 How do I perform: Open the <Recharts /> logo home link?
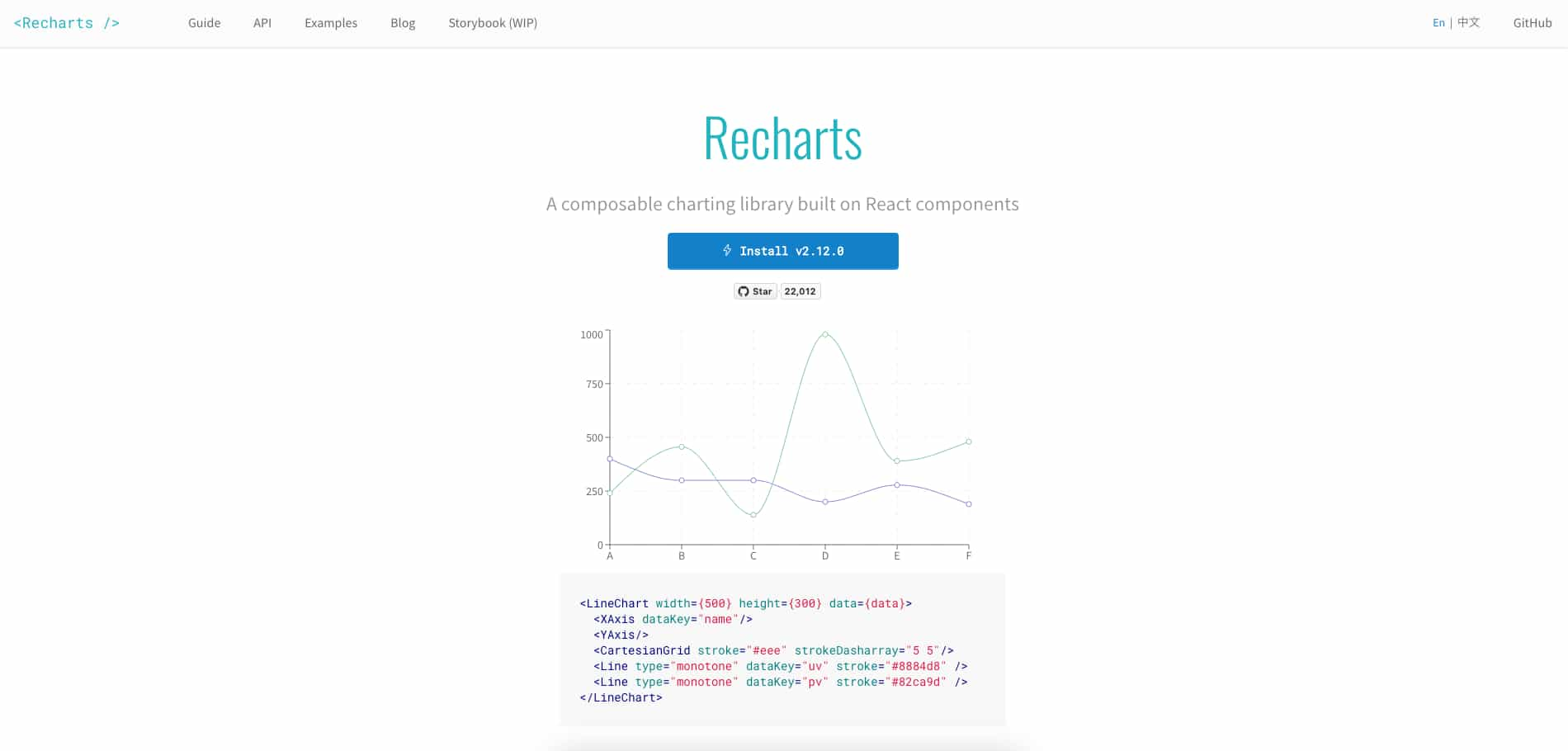tap(67, 23)
